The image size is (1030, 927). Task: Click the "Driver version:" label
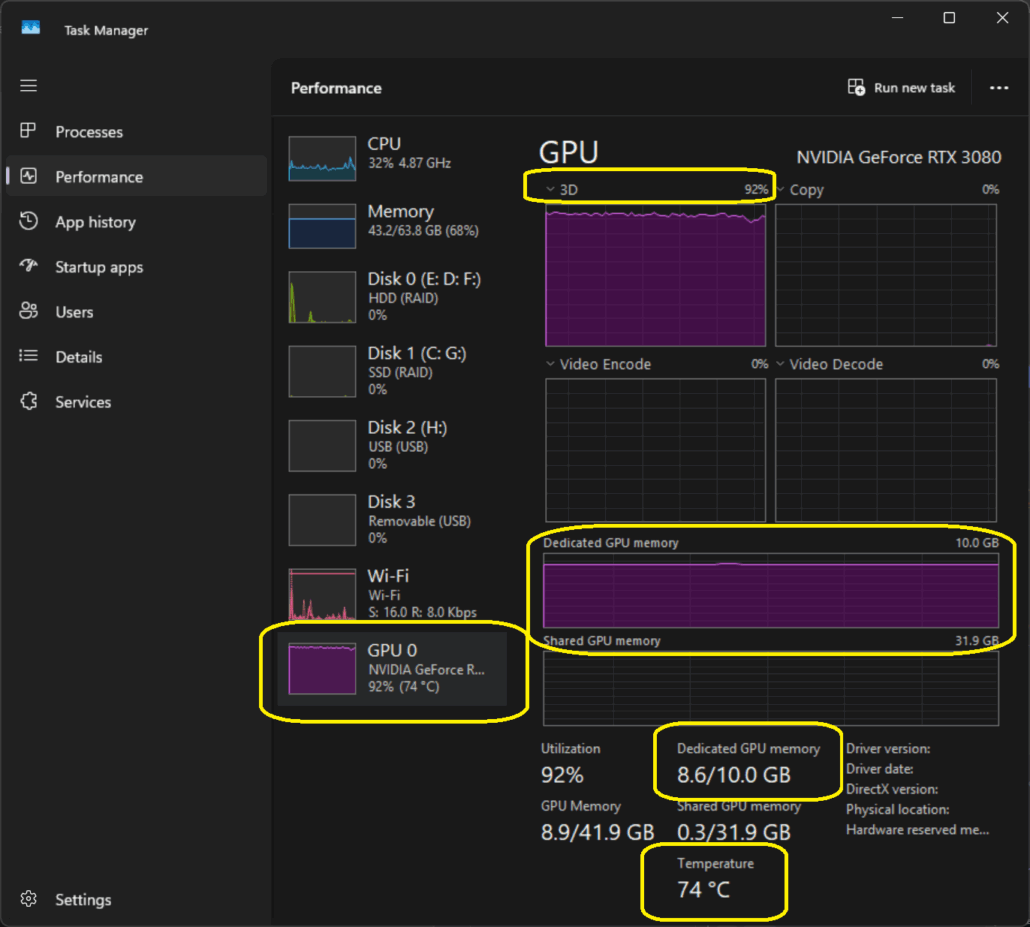click(x=888, y=749)
